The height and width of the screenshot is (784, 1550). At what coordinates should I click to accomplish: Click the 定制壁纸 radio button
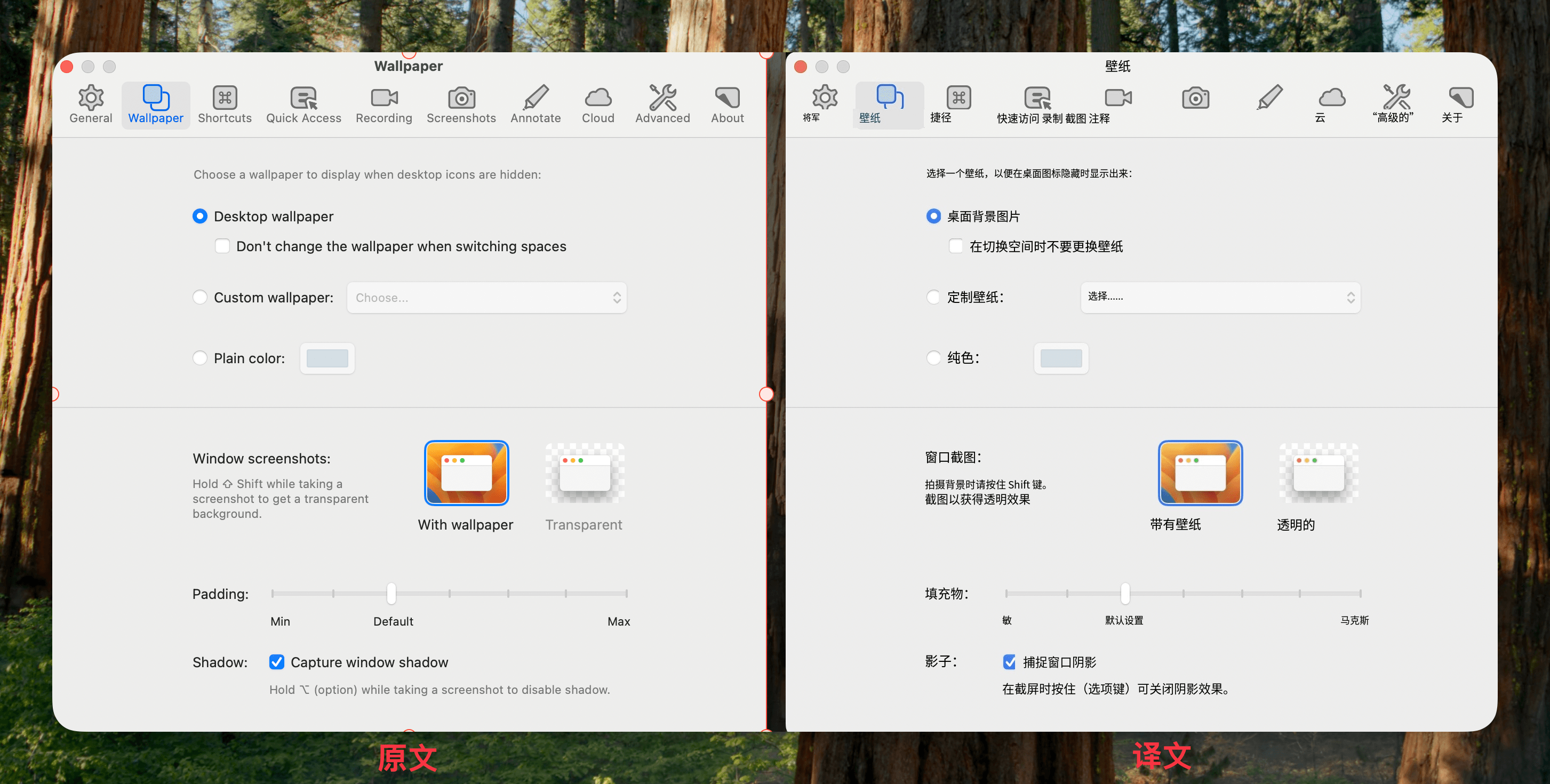(933, 297)
